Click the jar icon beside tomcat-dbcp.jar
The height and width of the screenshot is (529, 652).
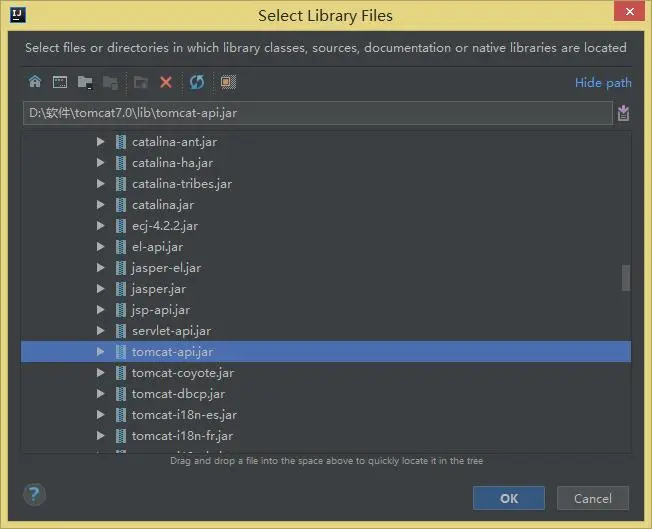(121, 393)
